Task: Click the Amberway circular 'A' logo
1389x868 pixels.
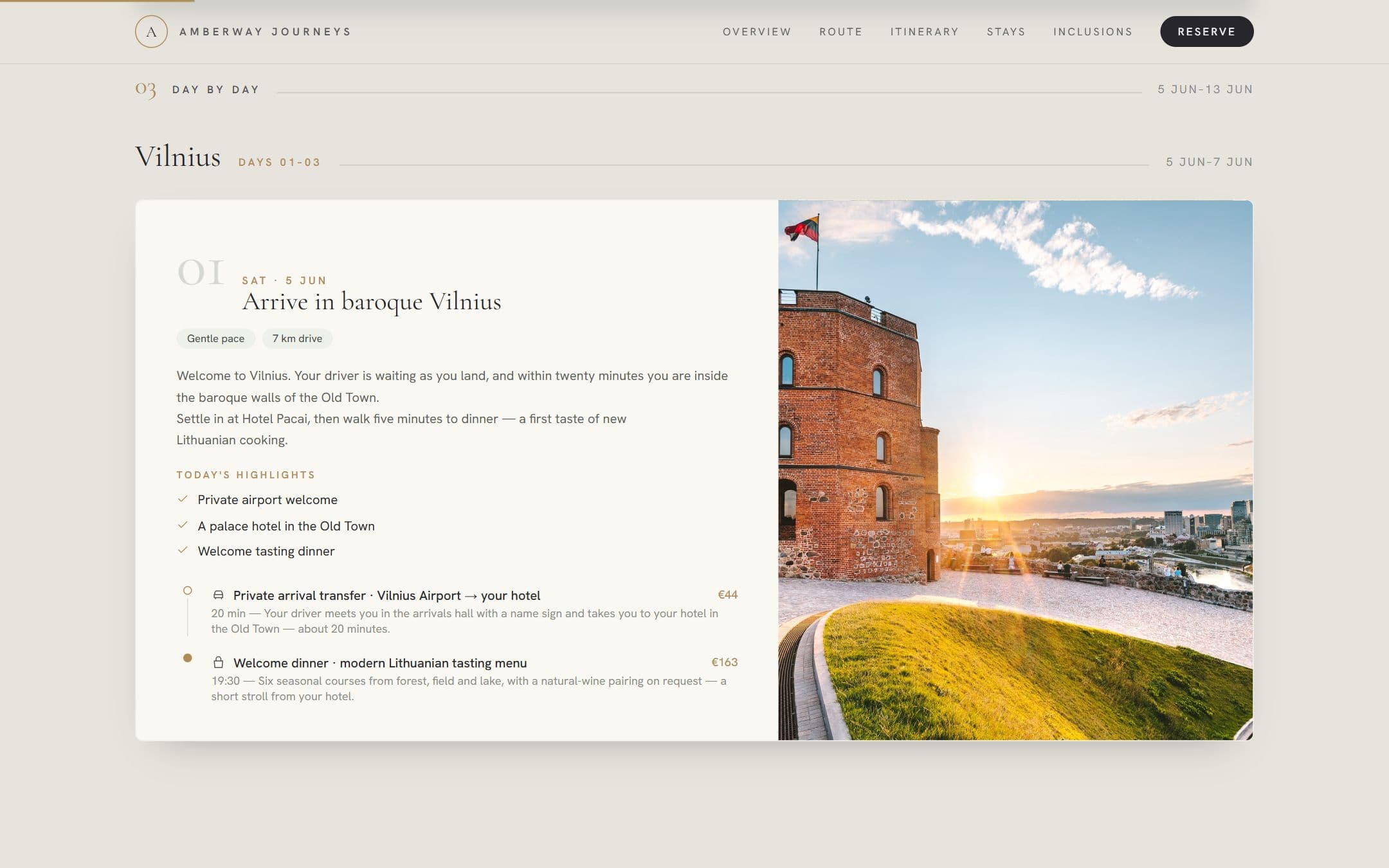Action: tap(151, 32)
